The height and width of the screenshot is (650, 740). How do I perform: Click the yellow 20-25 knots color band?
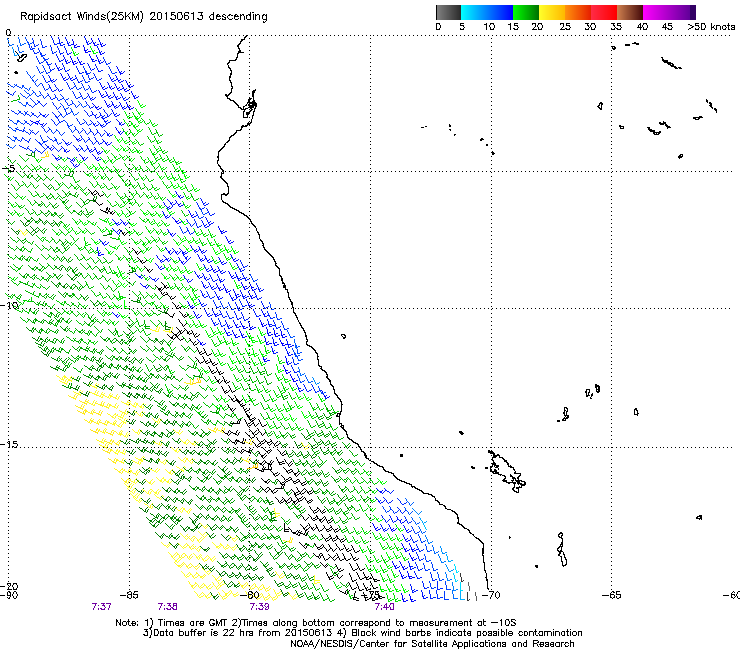click(552, 12)
